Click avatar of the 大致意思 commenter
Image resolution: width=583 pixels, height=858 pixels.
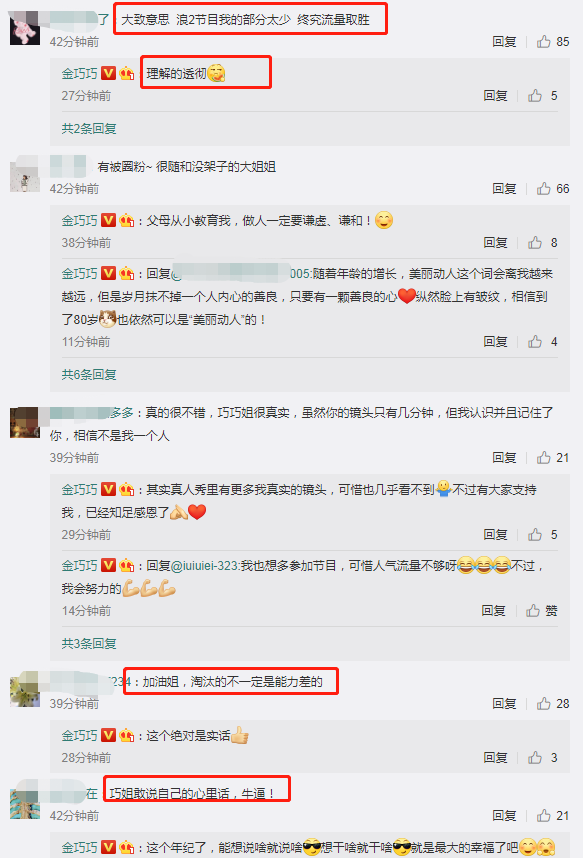point(25,28)
